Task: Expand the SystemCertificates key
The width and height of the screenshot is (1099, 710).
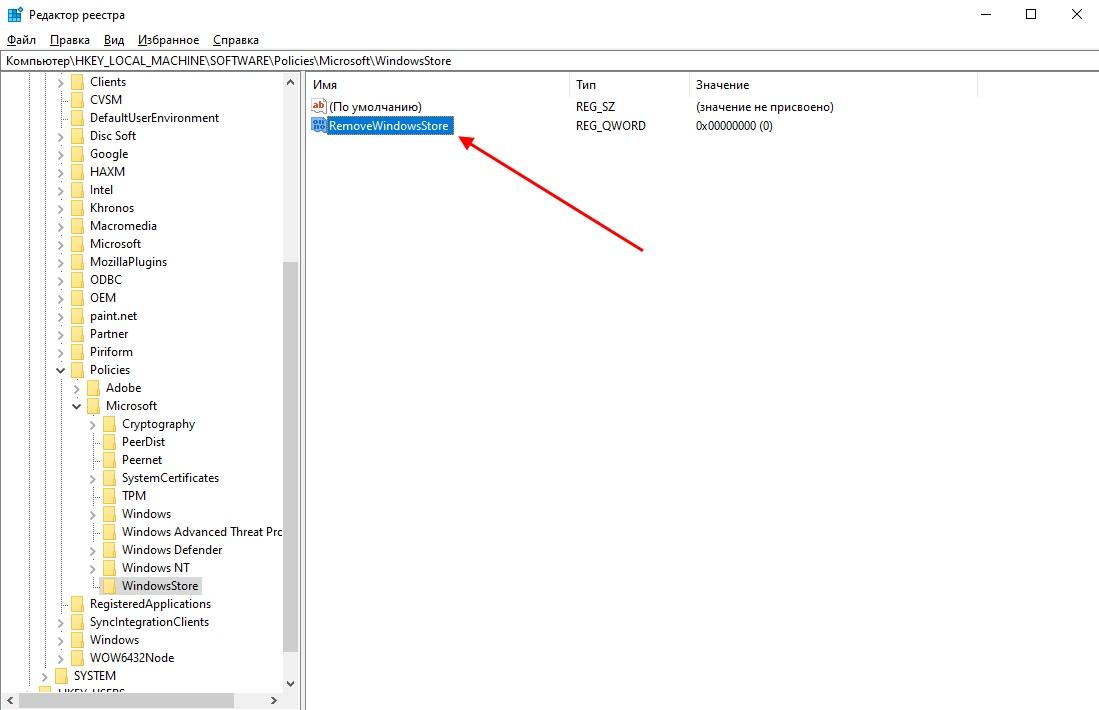Action: [x=93, y=478]
